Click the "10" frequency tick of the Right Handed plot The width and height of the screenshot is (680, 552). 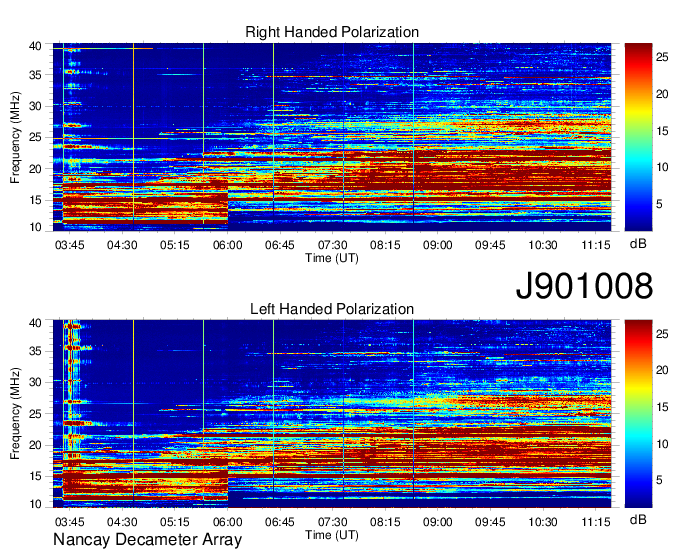(x=35, y=227)
